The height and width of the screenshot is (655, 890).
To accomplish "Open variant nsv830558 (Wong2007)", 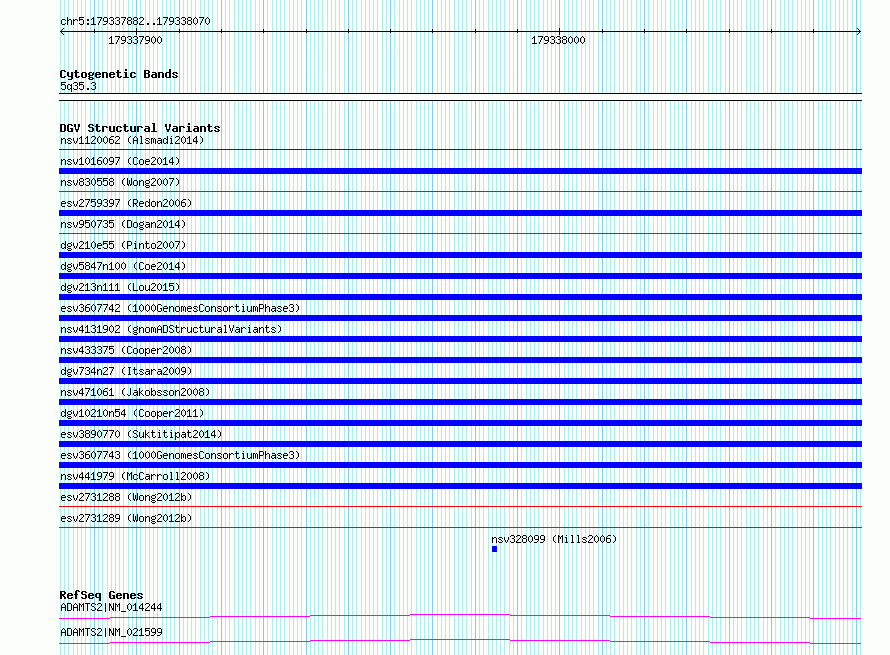I will tap(120, 182).
